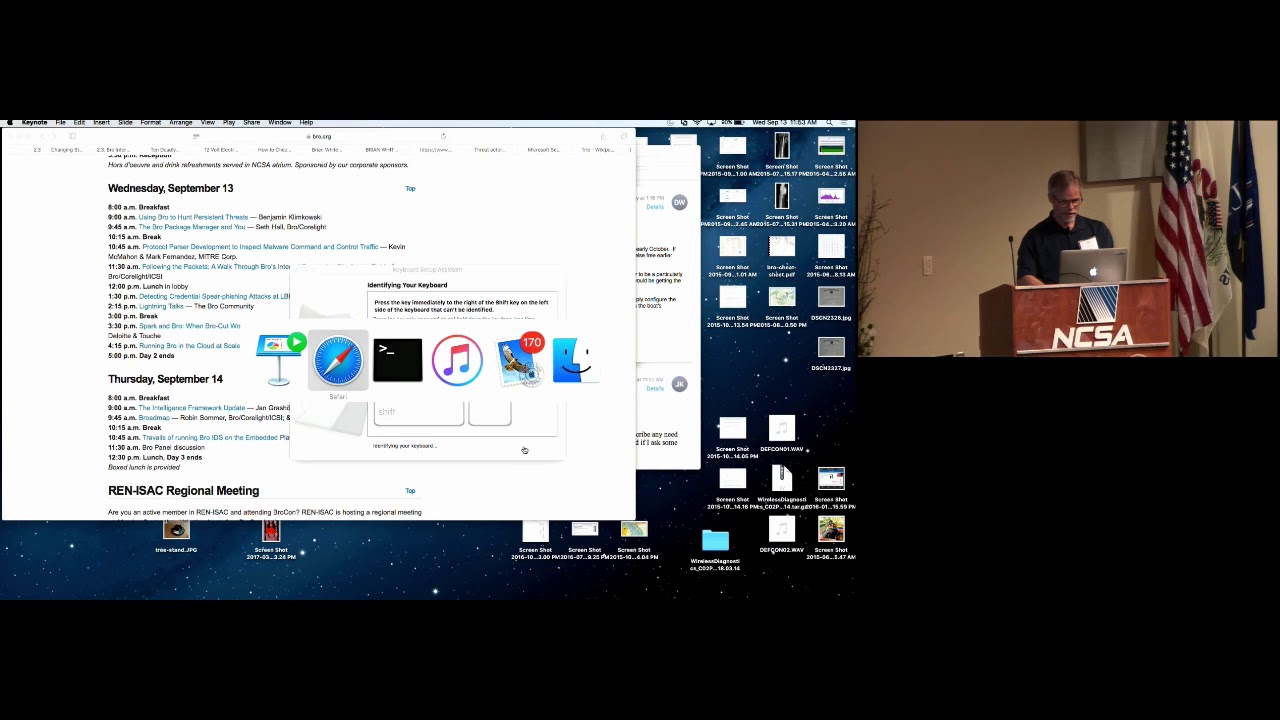
Task: Switch to 12 Volt Electr Safari tab
Action: [220, 150]
